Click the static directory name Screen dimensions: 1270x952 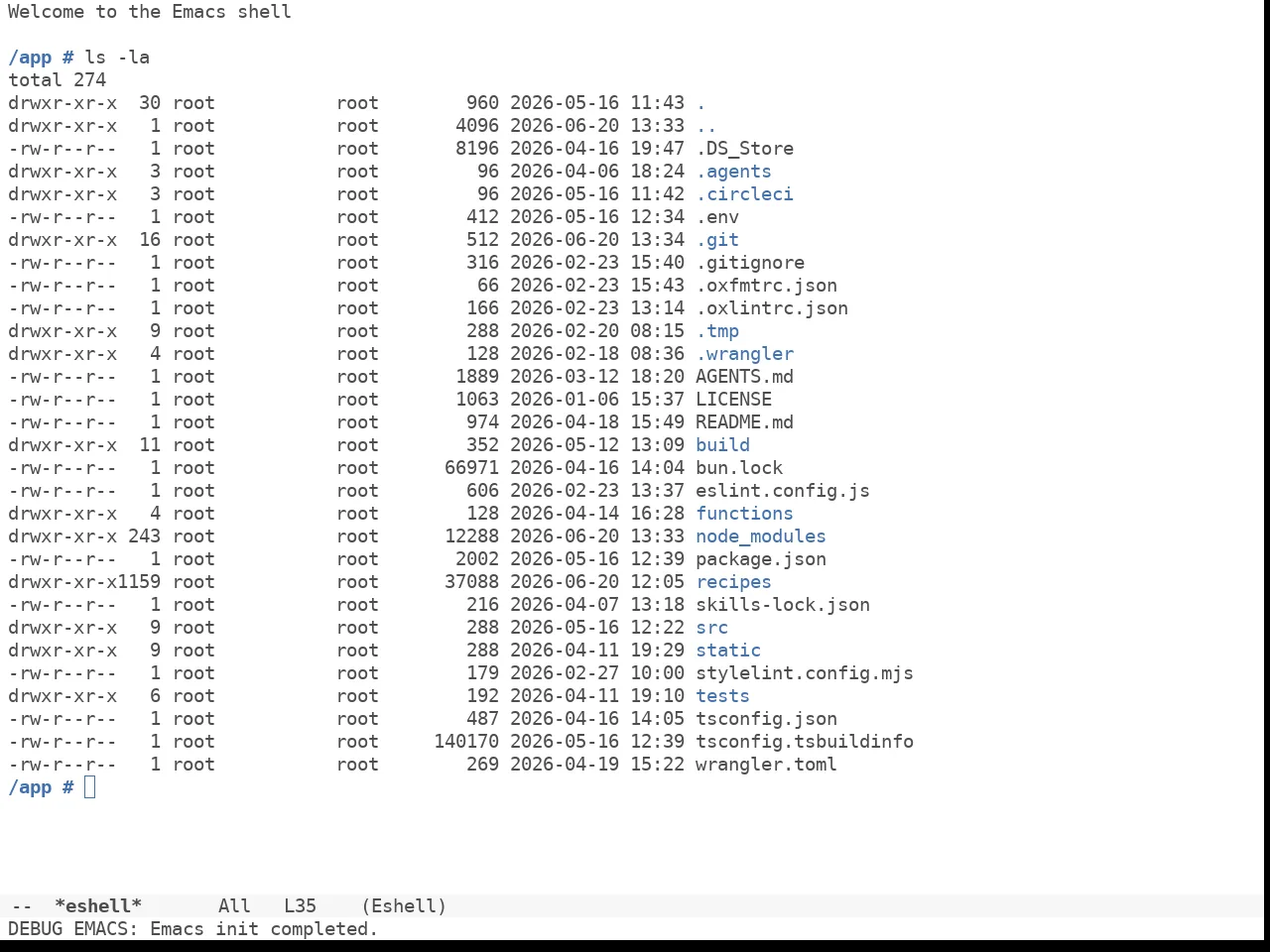728,651
